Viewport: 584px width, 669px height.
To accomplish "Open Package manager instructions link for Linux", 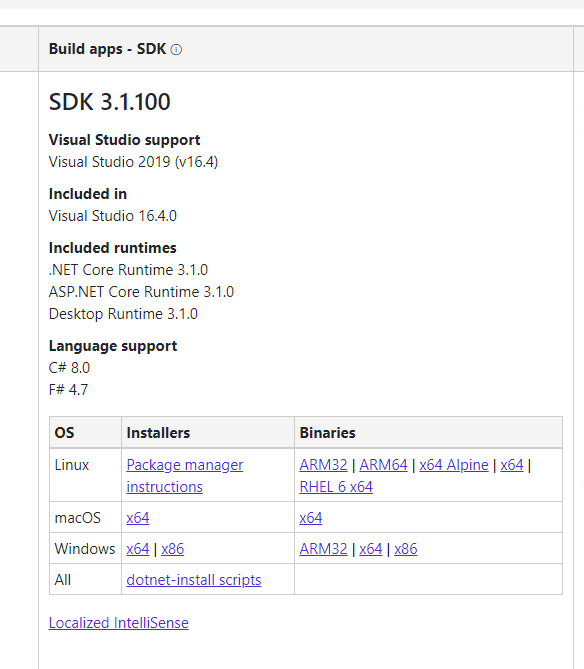I will [185, 476].
